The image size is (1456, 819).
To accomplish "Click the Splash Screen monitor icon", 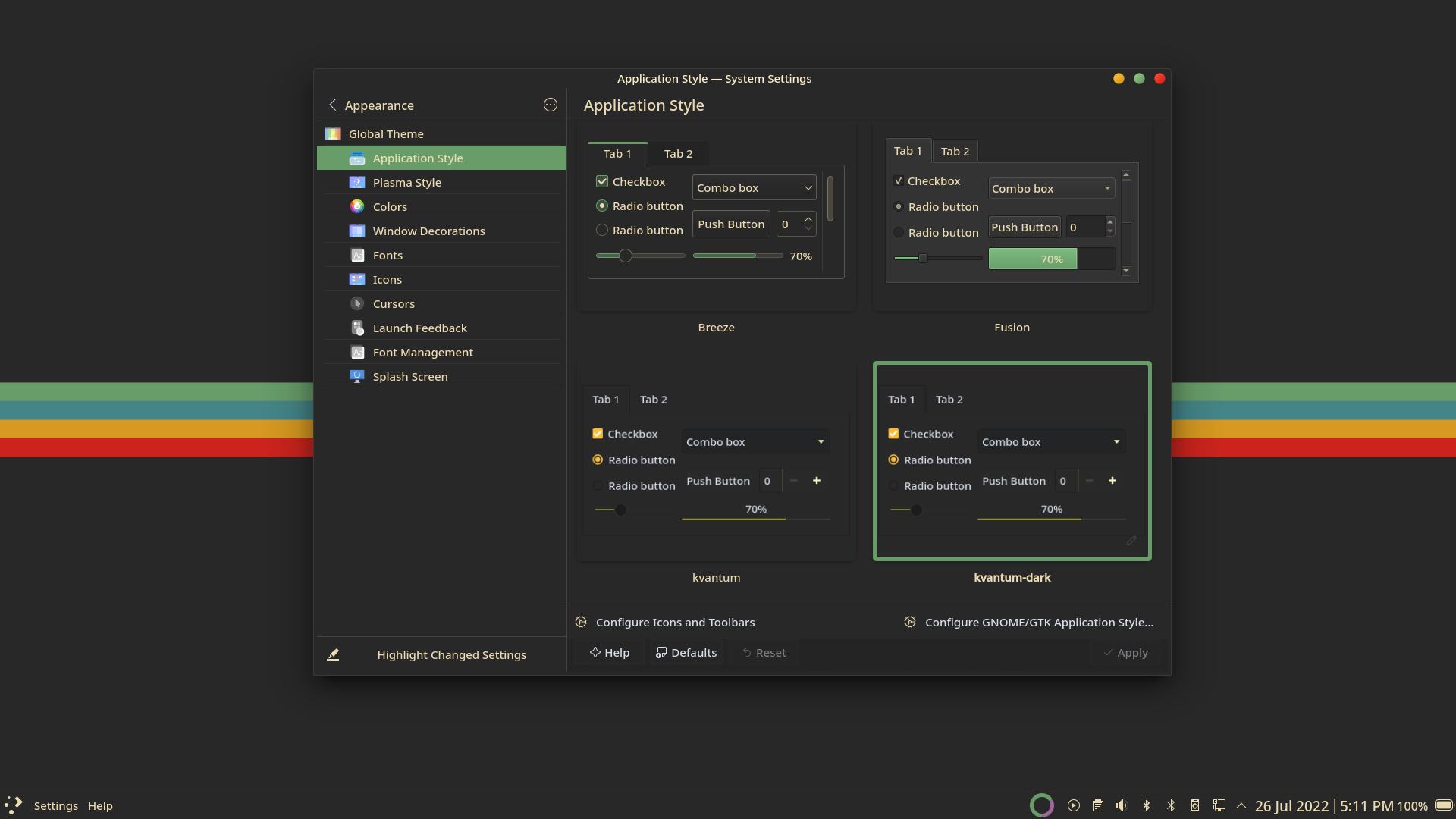I will click(x=357, y=376).
